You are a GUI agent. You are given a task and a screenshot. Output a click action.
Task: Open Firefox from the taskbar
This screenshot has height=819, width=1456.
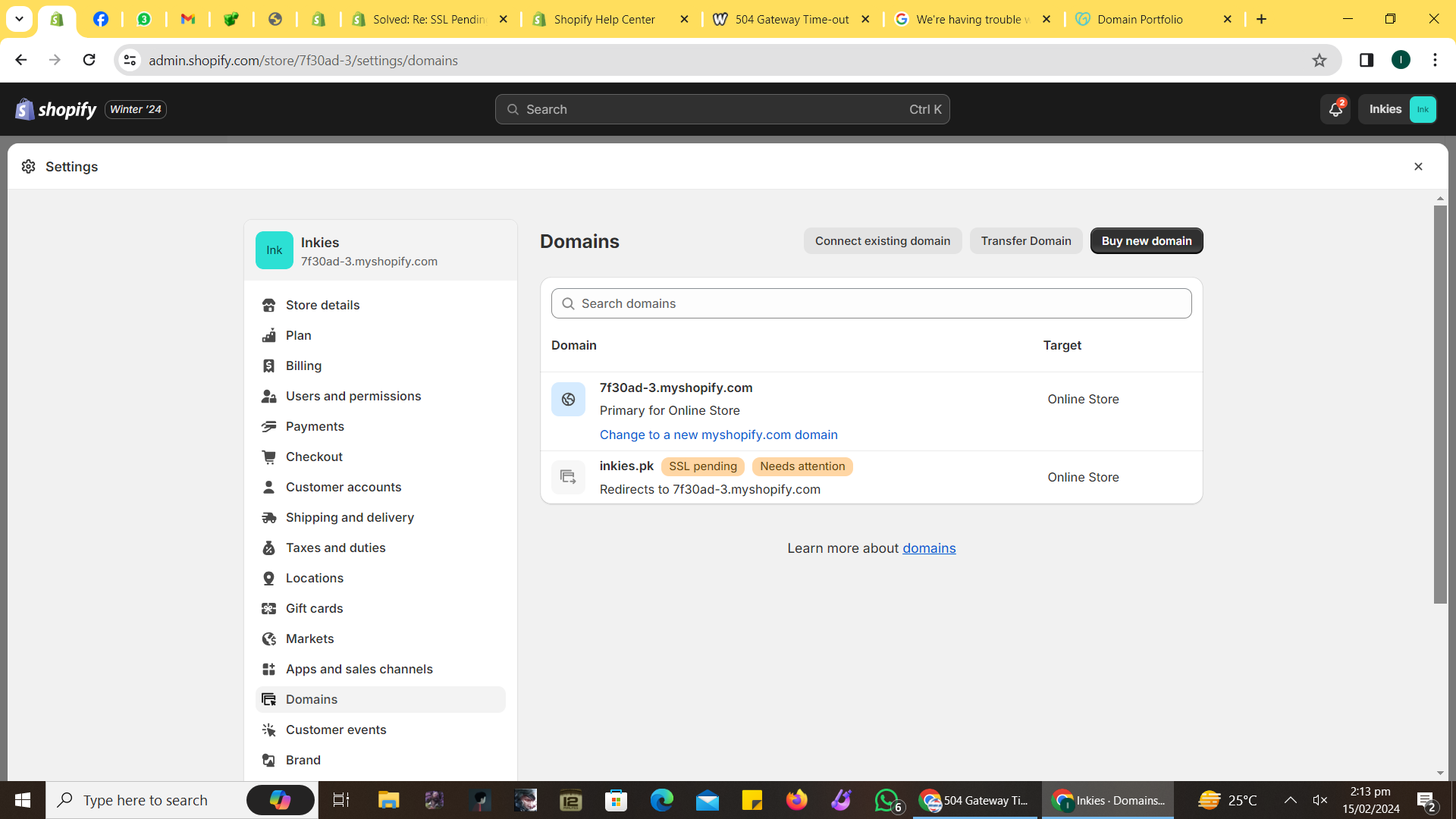(x=796, y=800)
